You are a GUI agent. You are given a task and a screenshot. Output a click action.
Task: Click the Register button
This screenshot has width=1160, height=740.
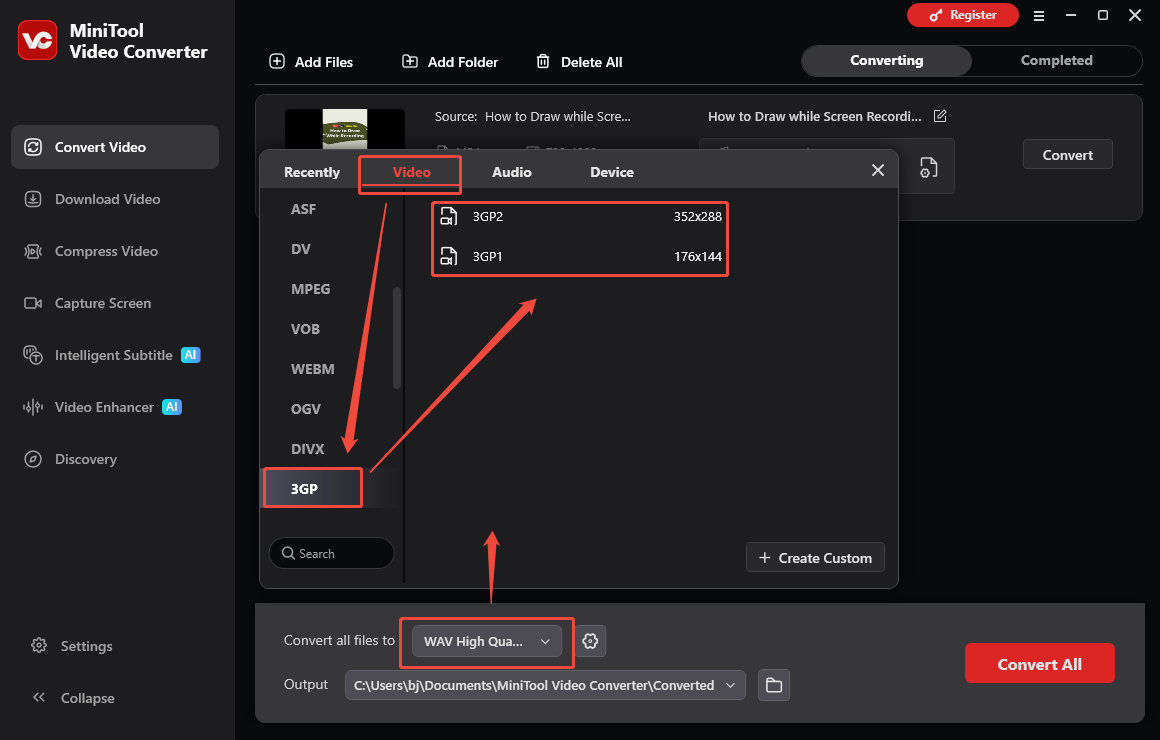pyautogui.click(x=962, y=15)
